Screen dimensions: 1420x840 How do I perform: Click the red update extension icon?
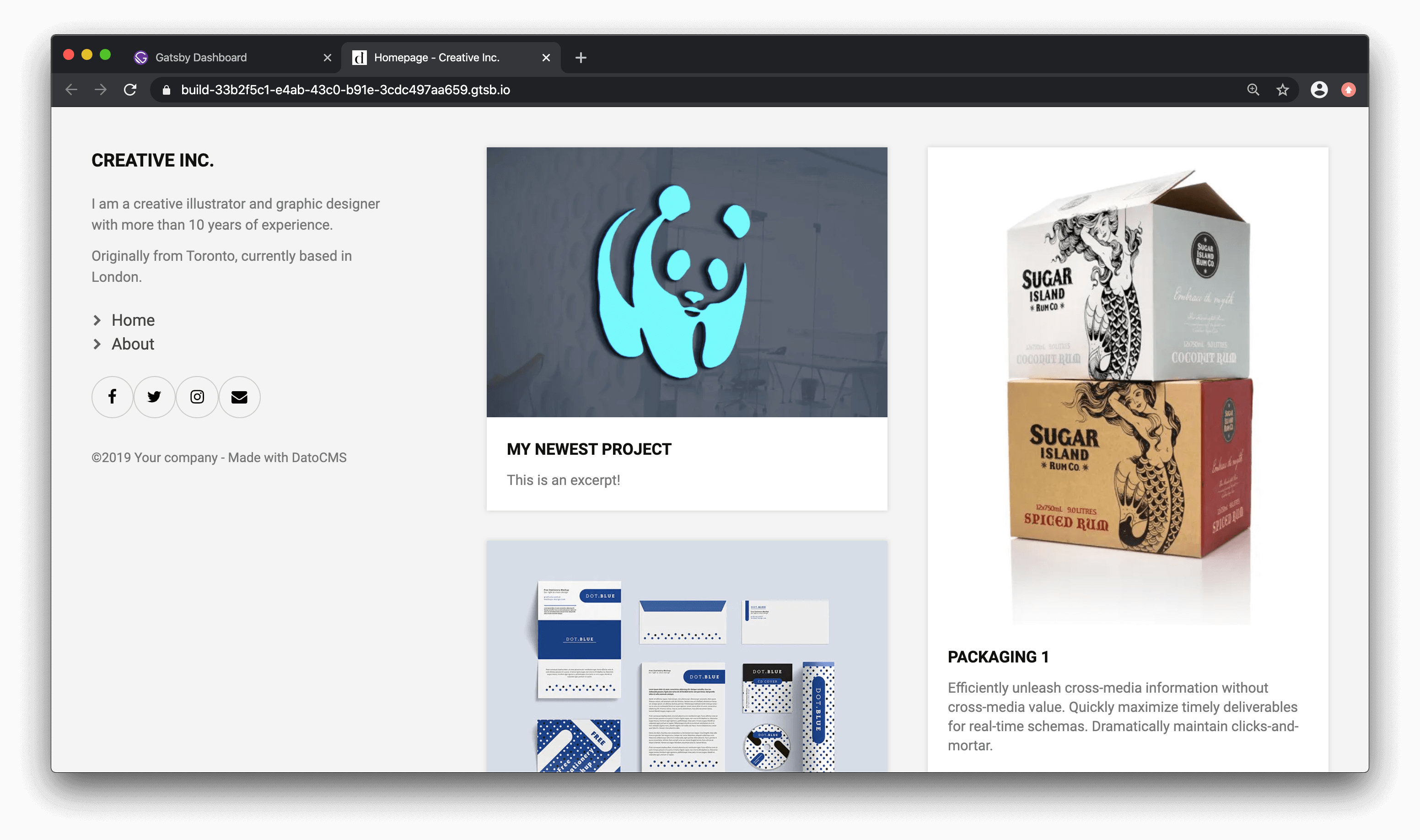(1349, 90)
